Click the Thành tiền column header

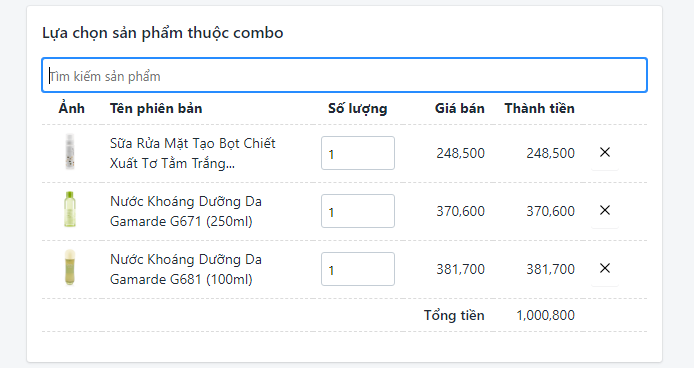click(x=540, y=108)
